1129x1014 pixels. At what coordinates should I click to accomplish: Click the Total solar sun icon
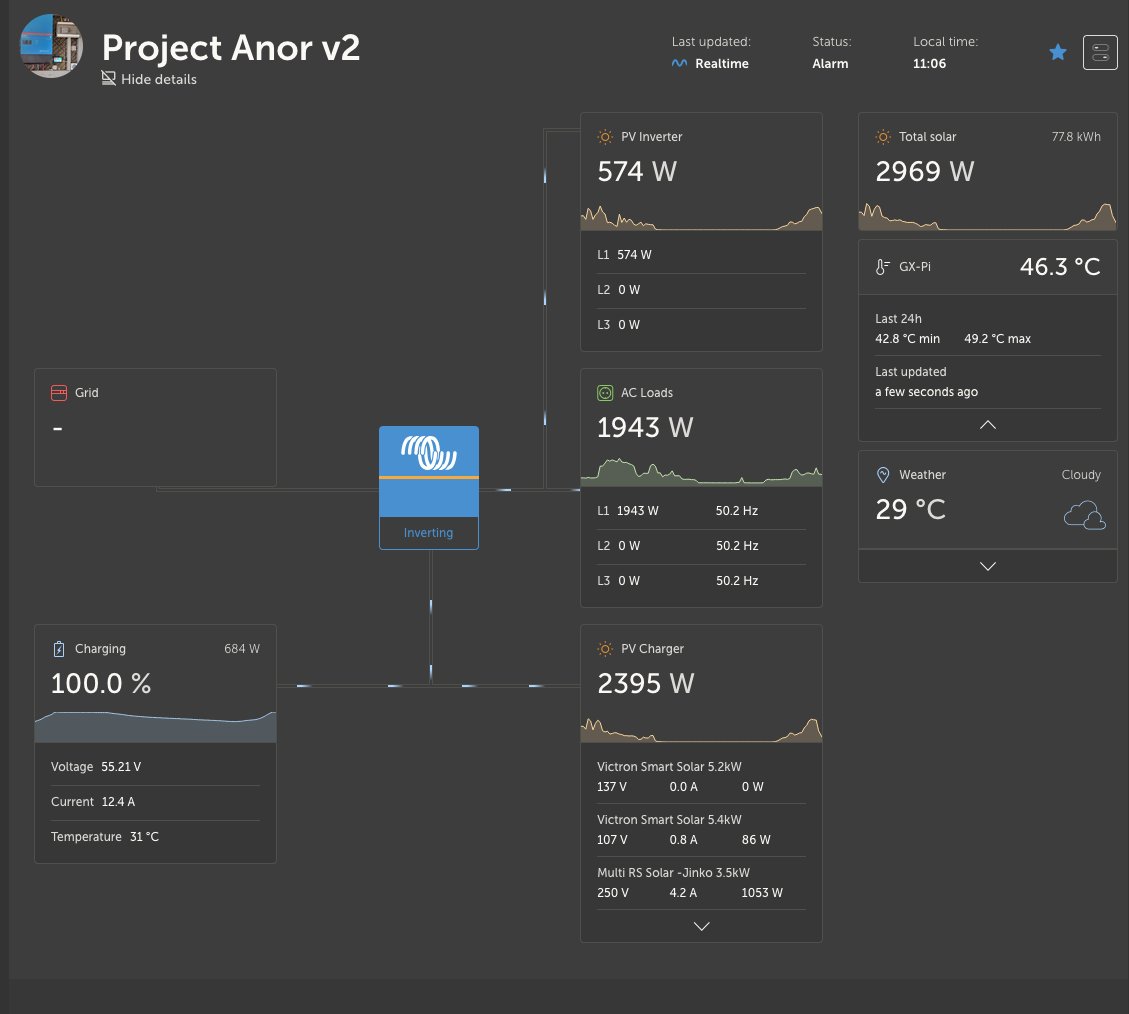883,137
